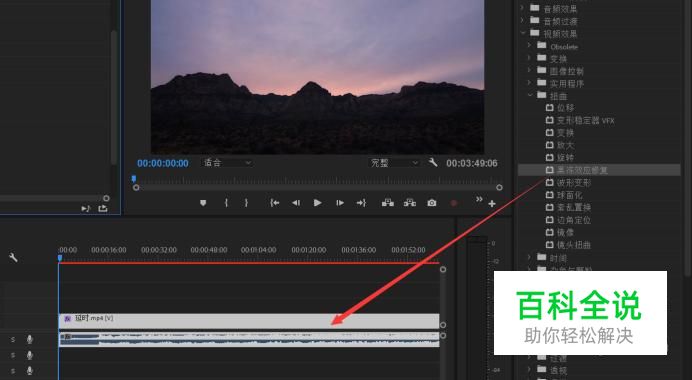Open the 完整 playback resolution dropdown

[x=394, y=163]
